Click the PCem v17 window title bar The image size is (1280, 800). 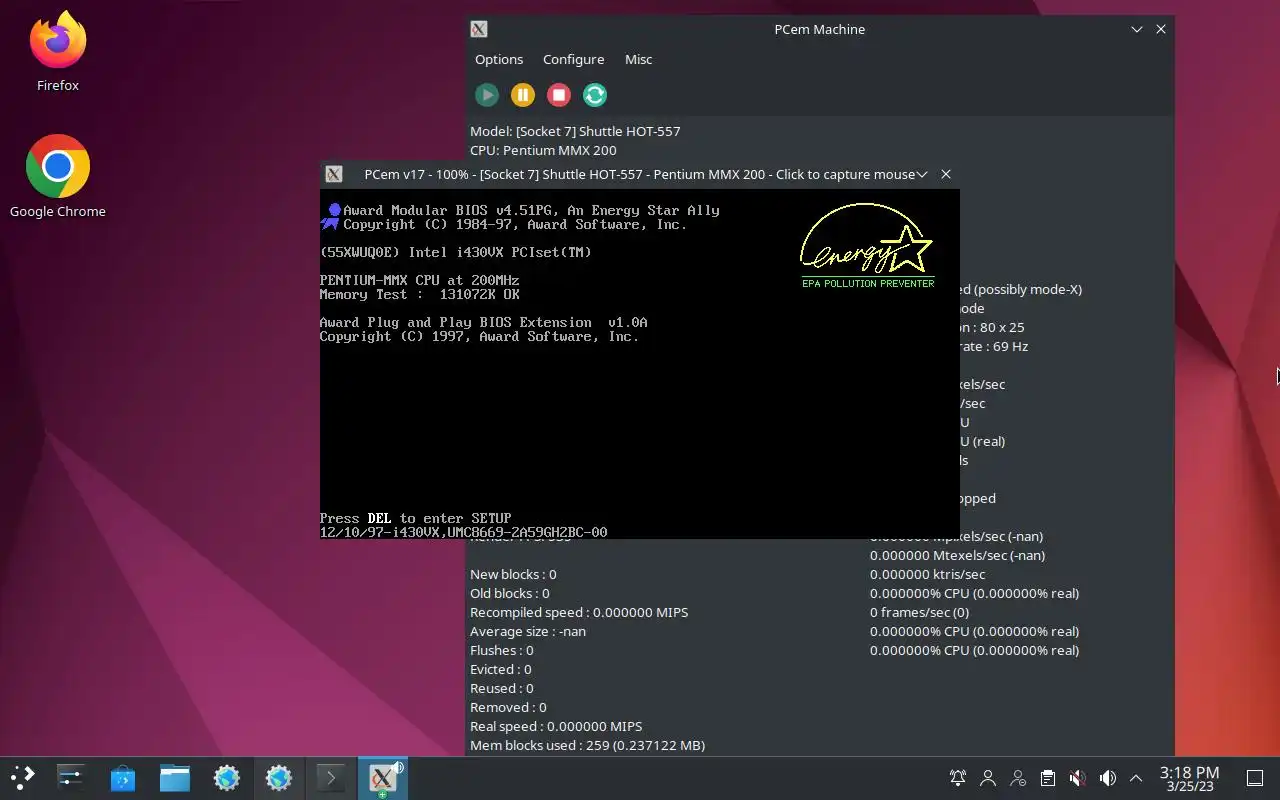pyautogui.click(x=640, y=174)
